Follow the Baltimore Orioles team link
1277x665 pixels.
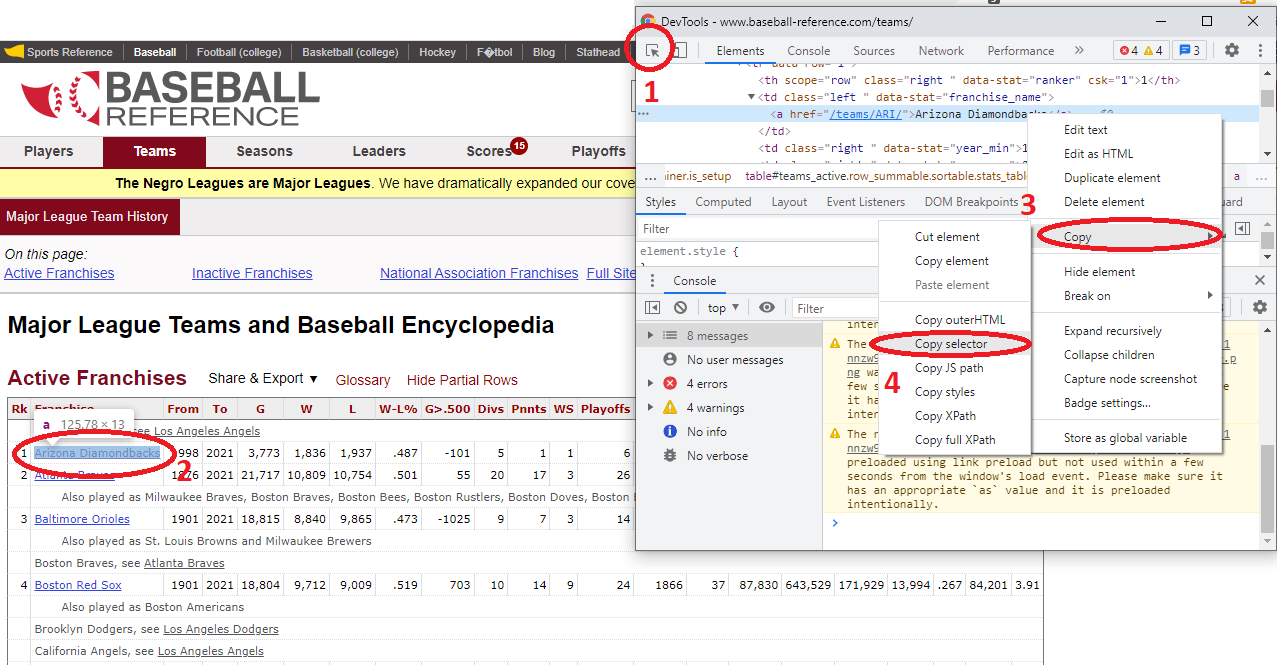pos(82,519)
